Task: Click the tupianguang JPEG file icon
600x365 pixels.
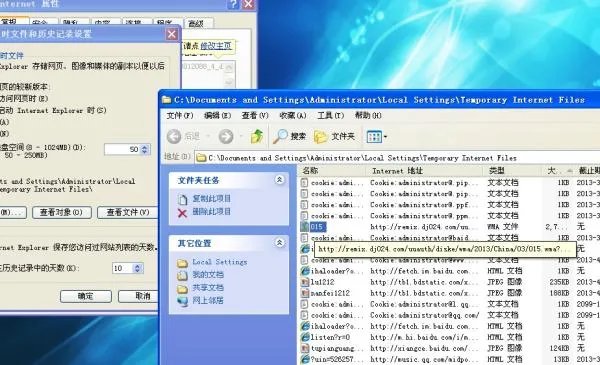Action: click(x=305, y=349)
